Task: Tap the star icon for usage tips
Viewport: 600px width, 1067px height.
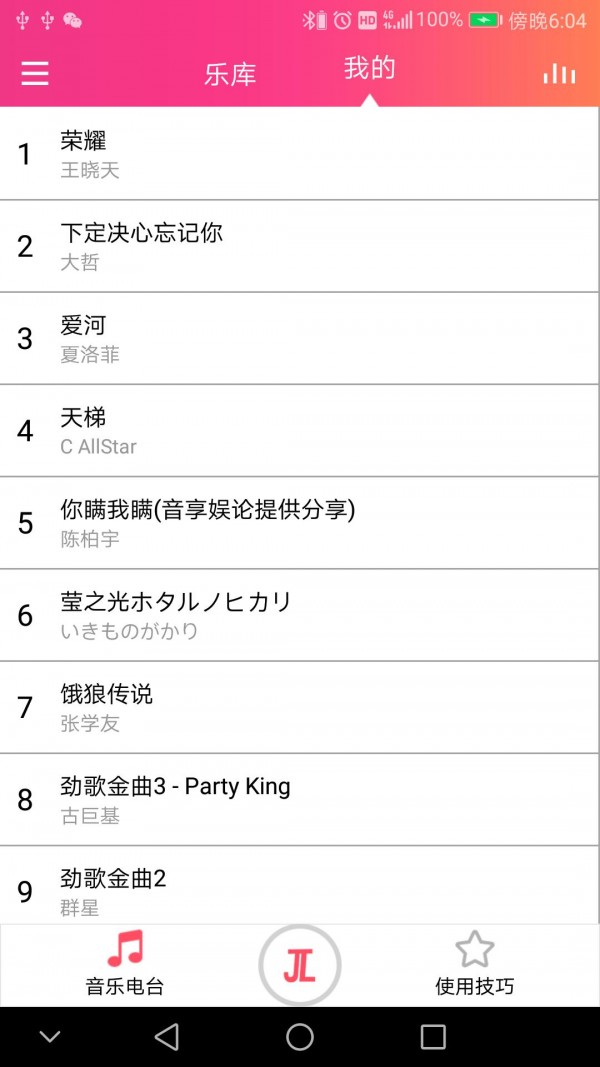Action: click(474, 949)
